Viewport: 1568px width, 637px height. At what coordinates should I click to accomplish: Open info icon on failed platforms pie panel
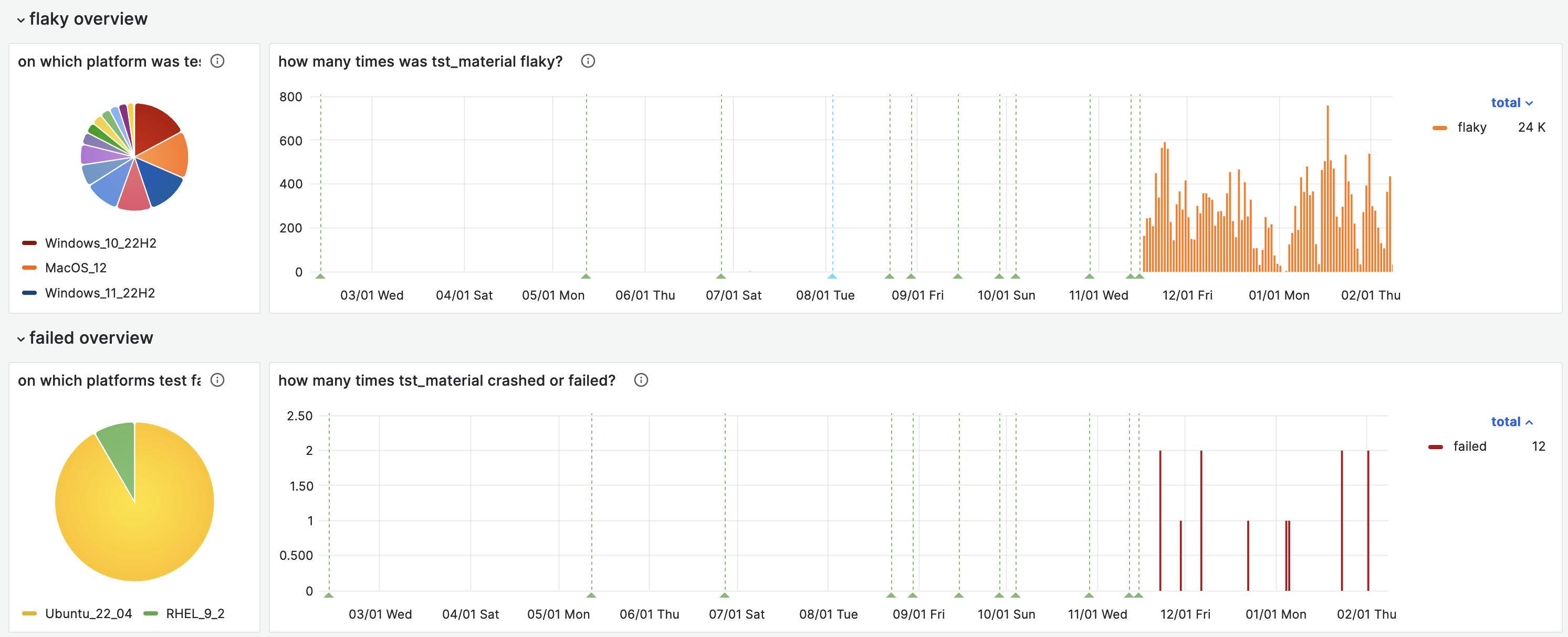(217, 380)
